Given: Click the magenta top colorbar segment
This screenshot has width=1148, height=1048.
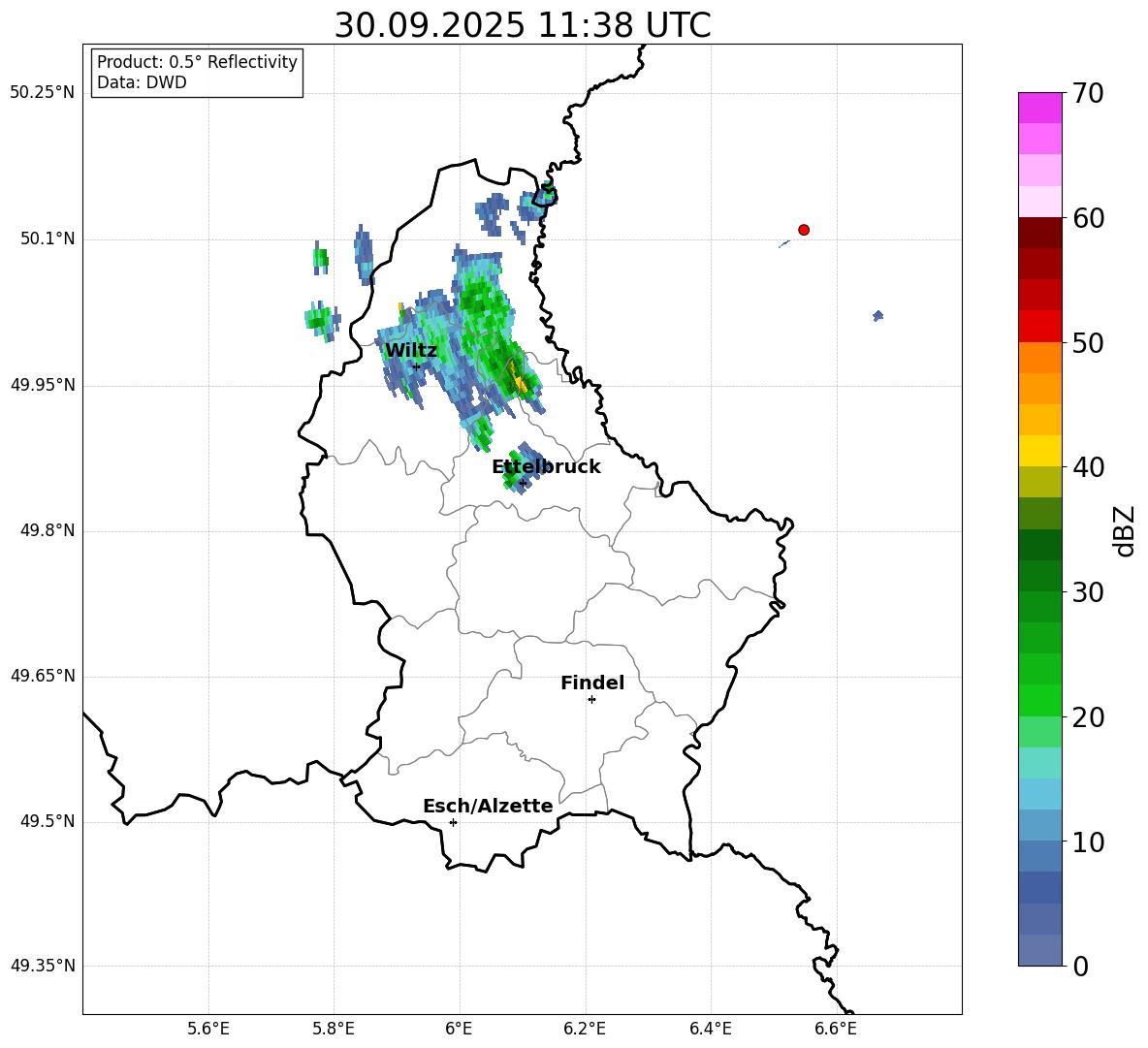Looking at the screenshot, I should (1039, 108).
